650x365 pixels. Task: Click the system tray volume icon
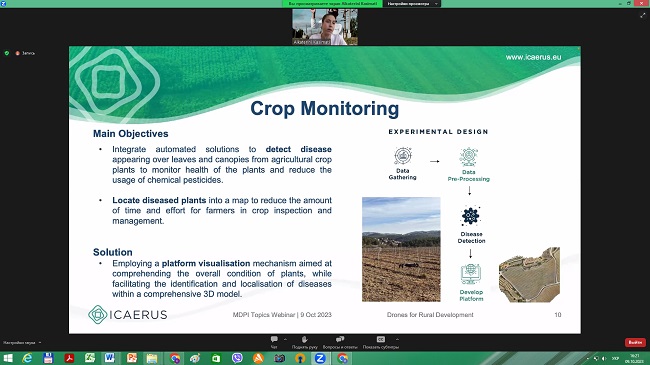[x=604, y=358]
